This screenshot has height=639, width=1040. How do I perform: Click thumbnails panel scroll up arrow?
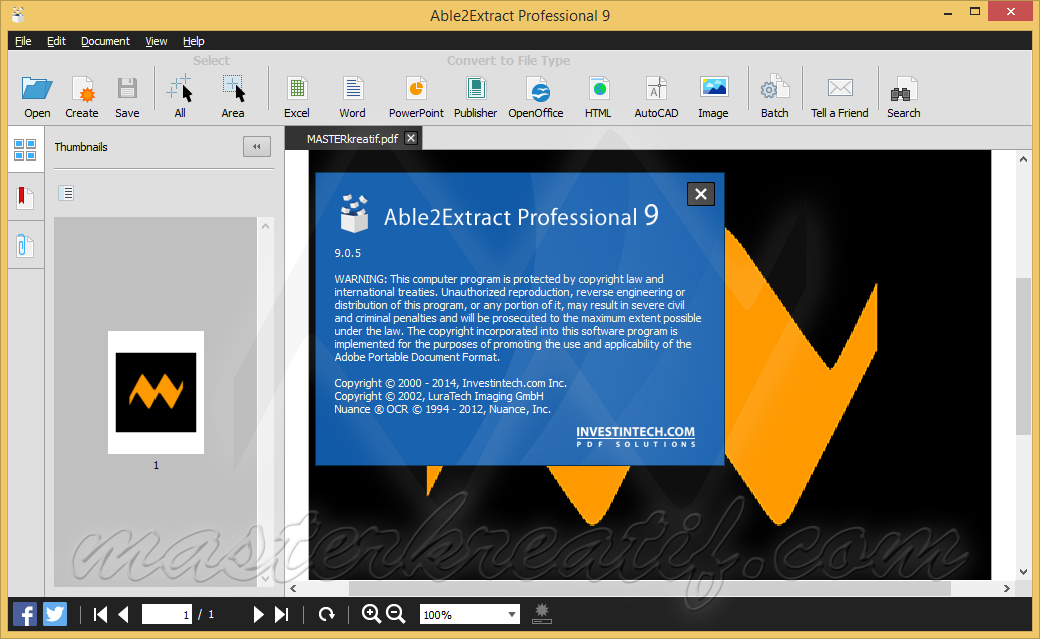[x=265, y=226]
